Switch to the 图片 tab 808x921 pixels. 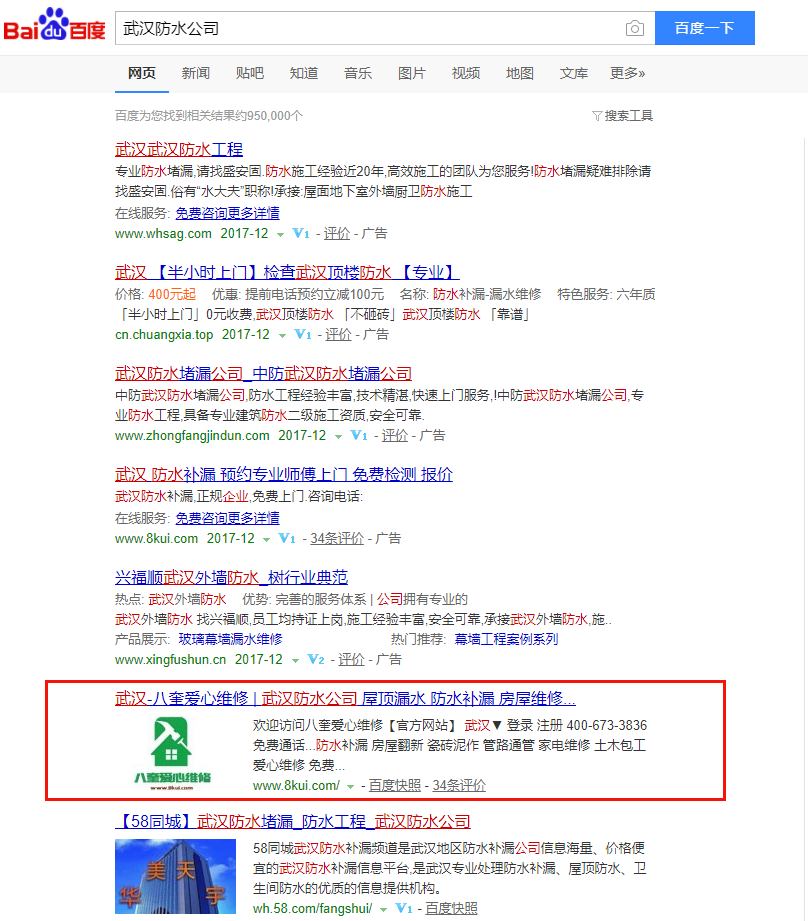click(x=412, y=73)
